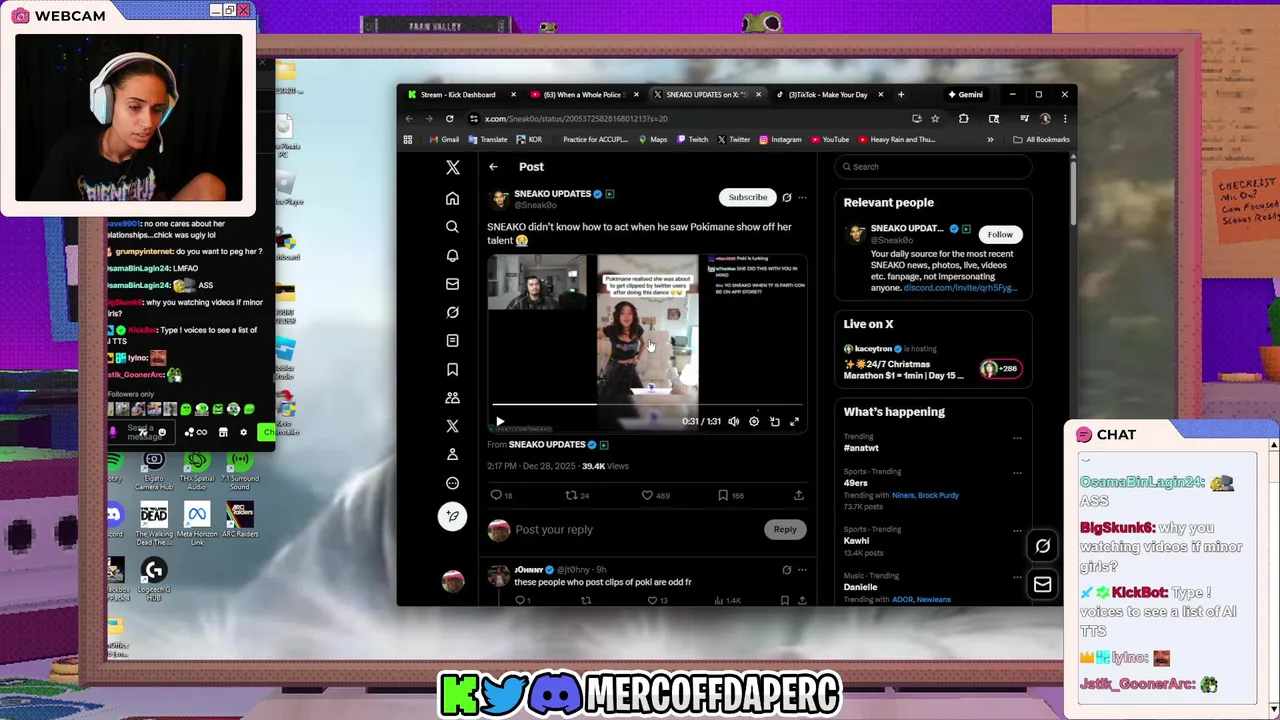This screenshot has width=1280, height=720.
Task: Open More circle icon in X sidebar
Action: [452, 483]
